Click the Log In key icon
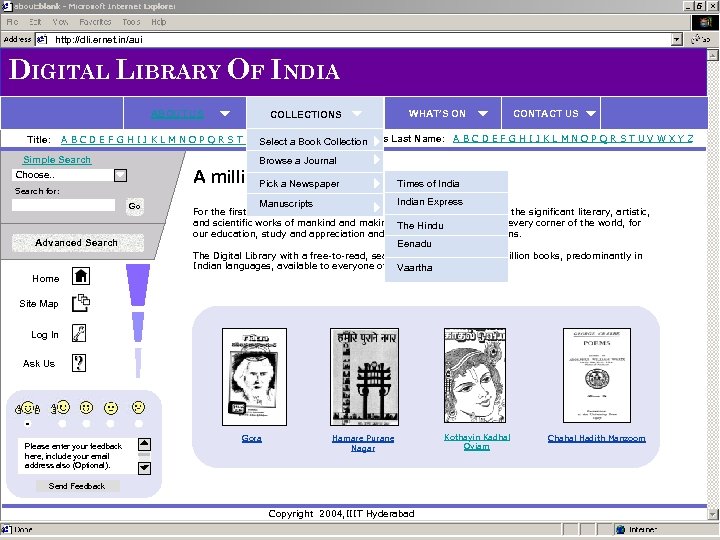 click(x=79, y=333)
